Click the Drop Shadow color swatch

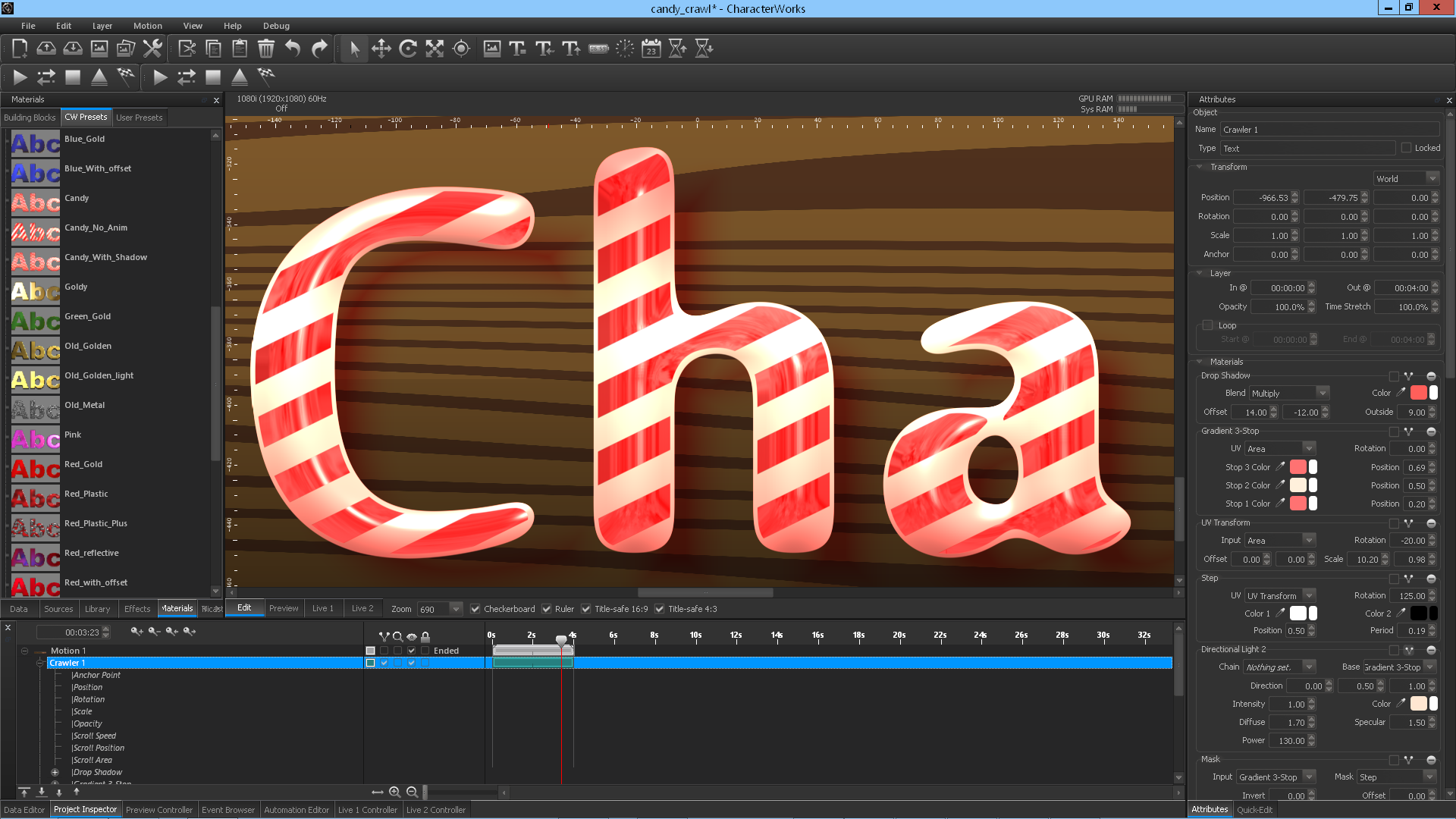1418,393
